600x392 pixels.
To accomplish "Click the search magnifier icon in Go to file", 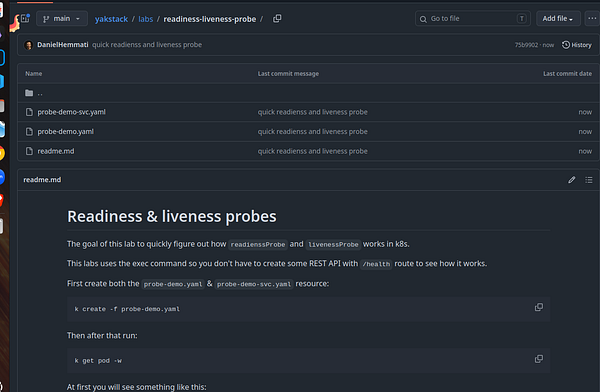I will coord(423,19).
